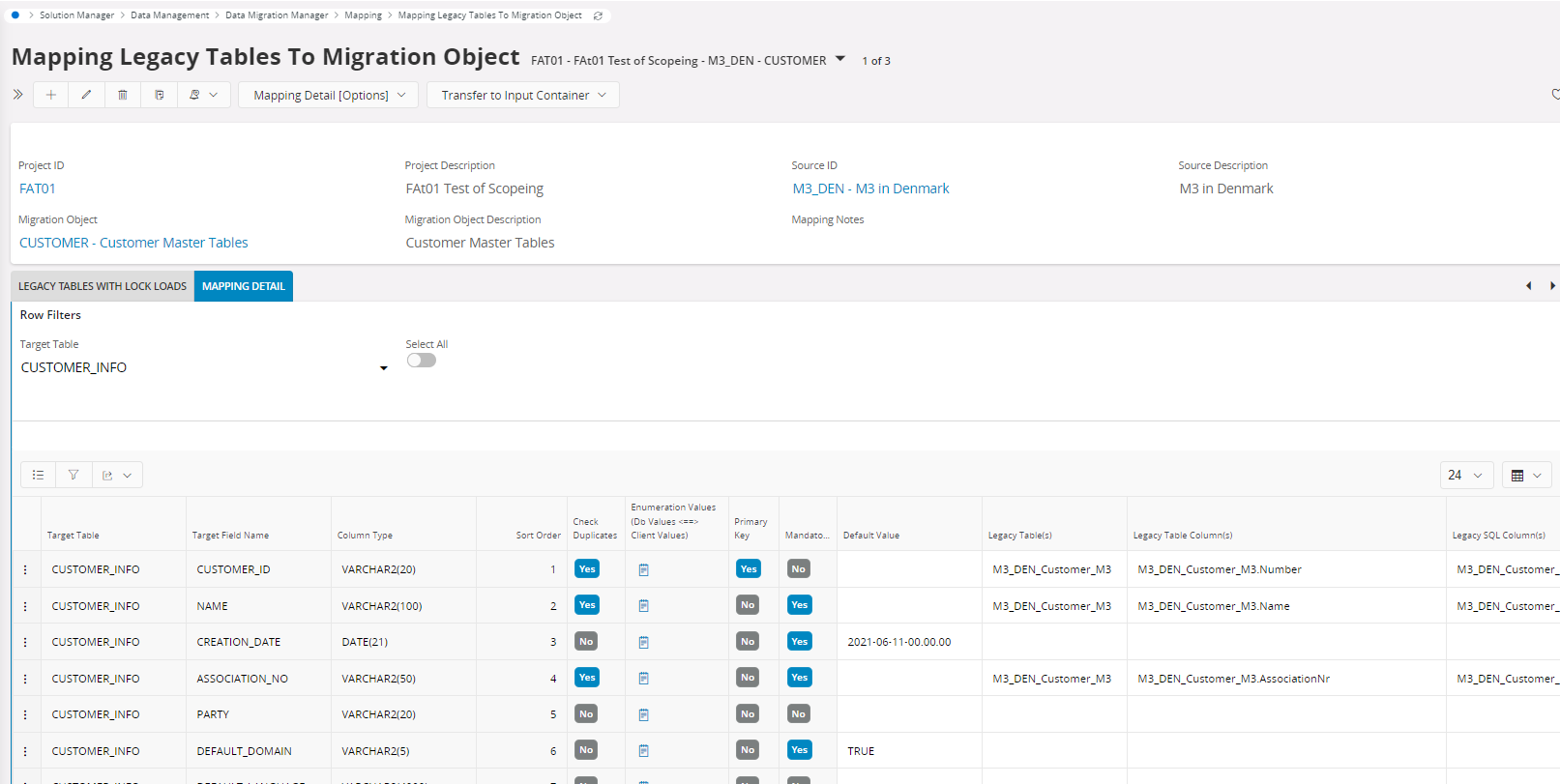Viewport: 1560px width, 784px height.
Task: Open CUSTOMER - Customer Master Tables link
Action: pyautogui.click(x=133, y=243)
